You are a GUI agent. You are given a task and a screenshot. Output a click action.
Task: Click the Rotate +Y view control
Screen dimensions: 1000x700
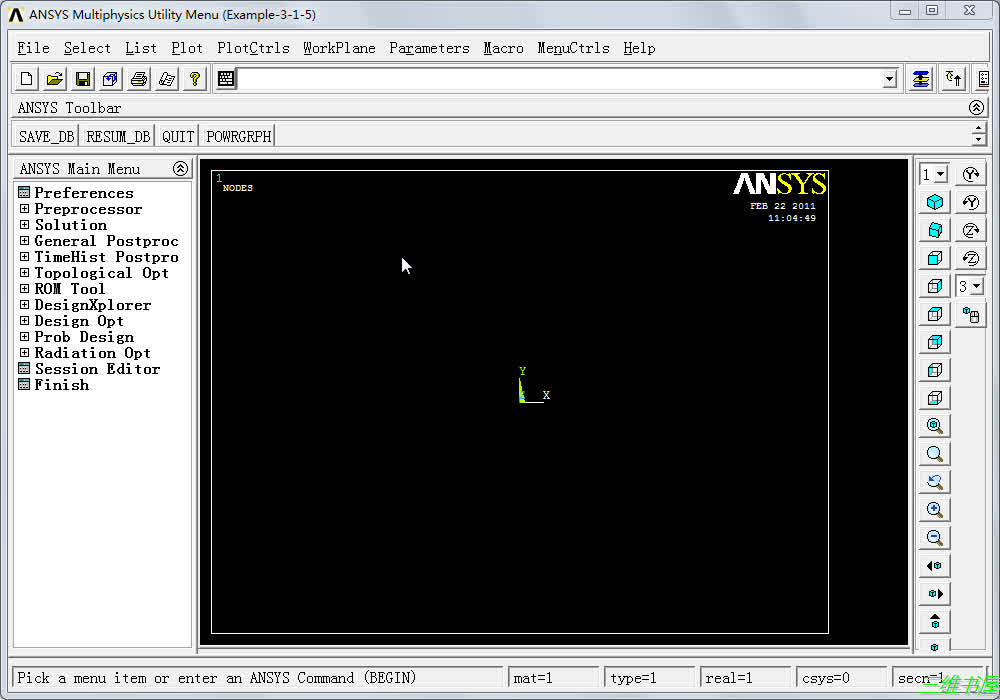[971, 173]
